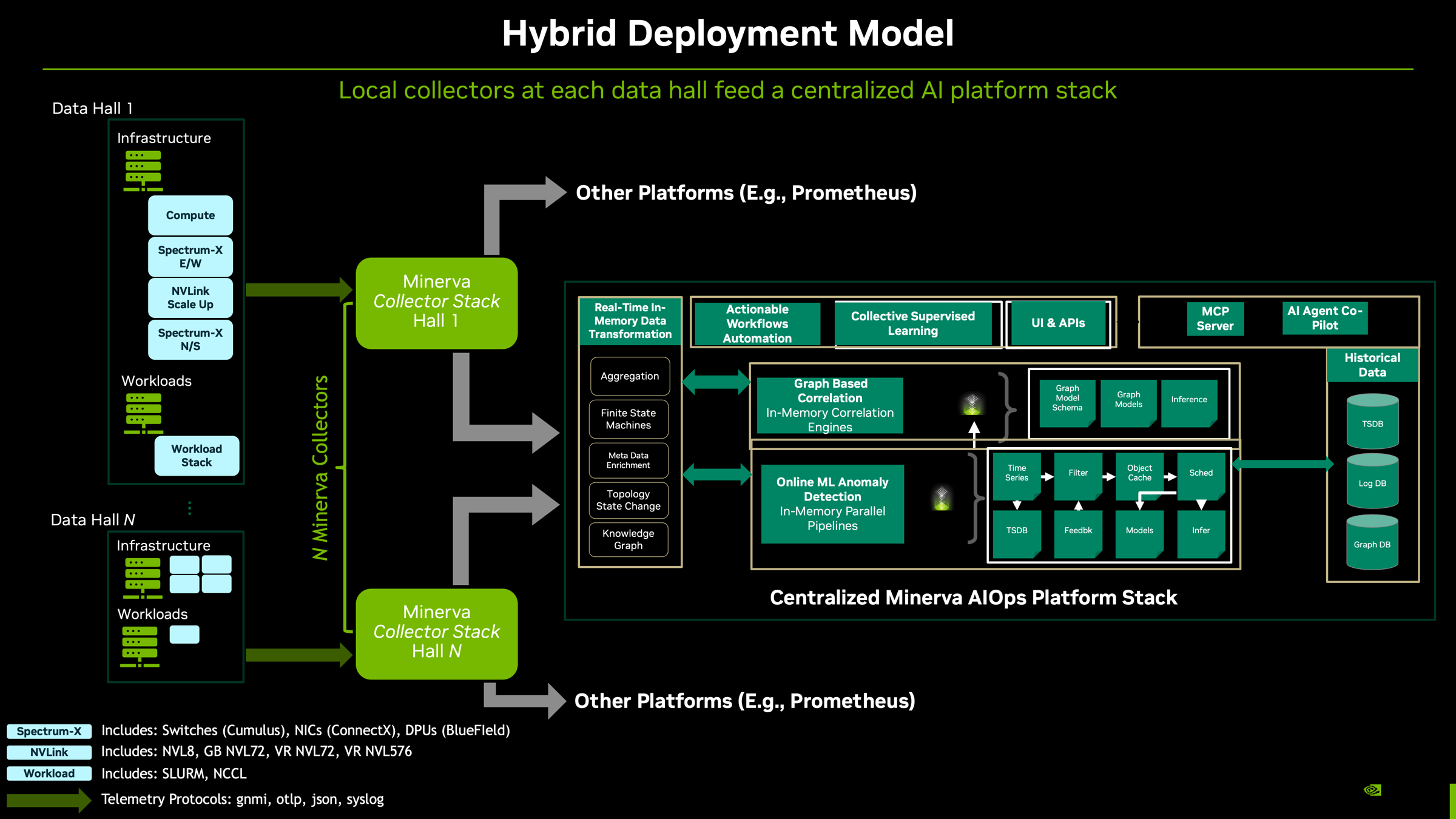
Task: Click the Models pipeline block
Action: [1139, 534]
